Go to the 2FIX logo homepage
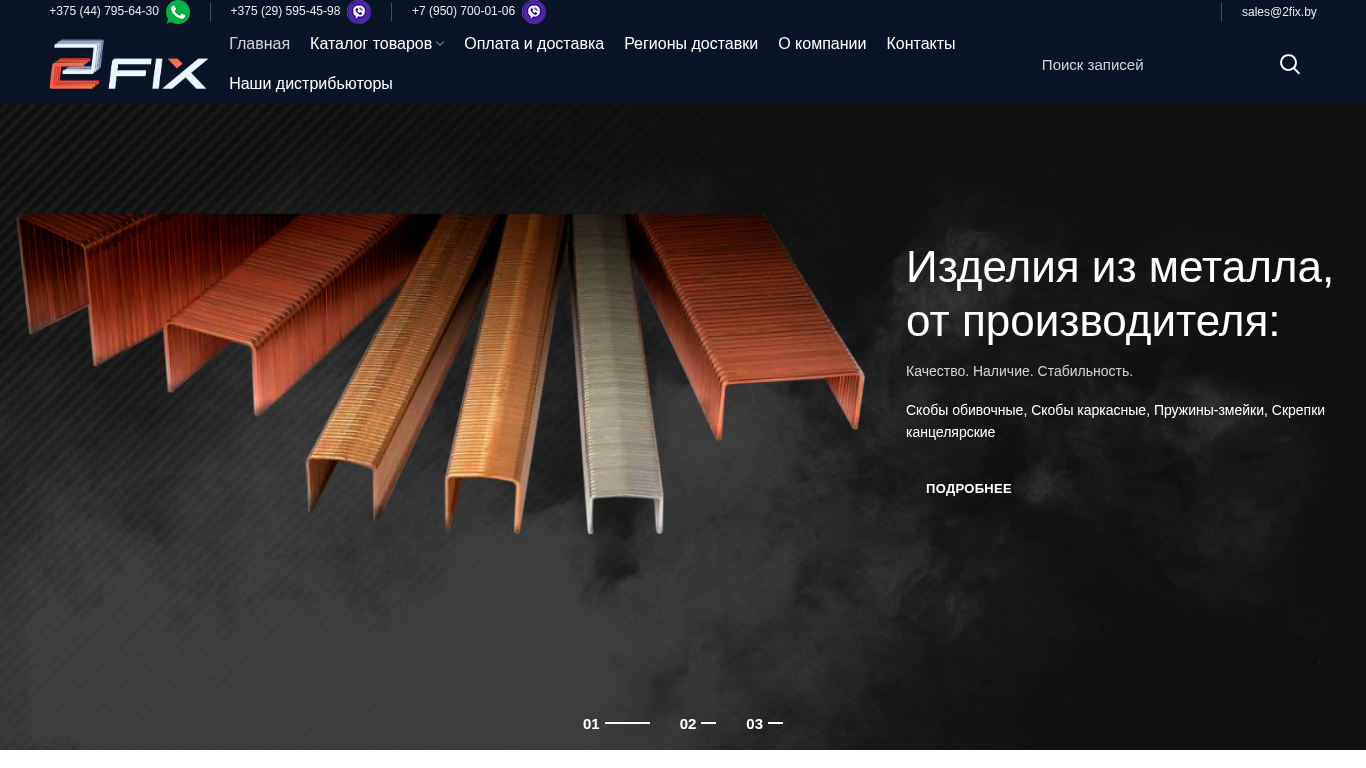 pos(128,64)
